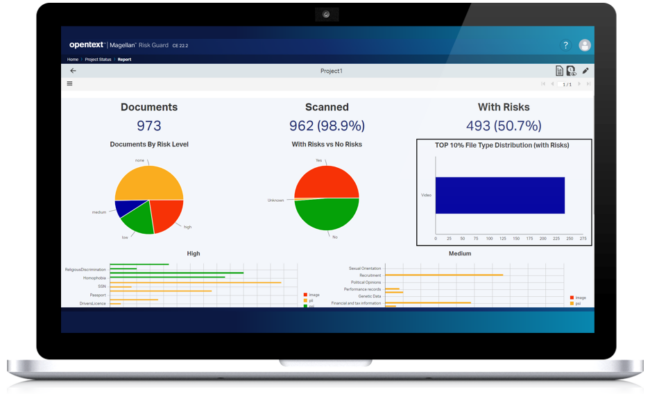Click the Performance records label
This screenshot has height=394, width=650.
pos(362,289)
